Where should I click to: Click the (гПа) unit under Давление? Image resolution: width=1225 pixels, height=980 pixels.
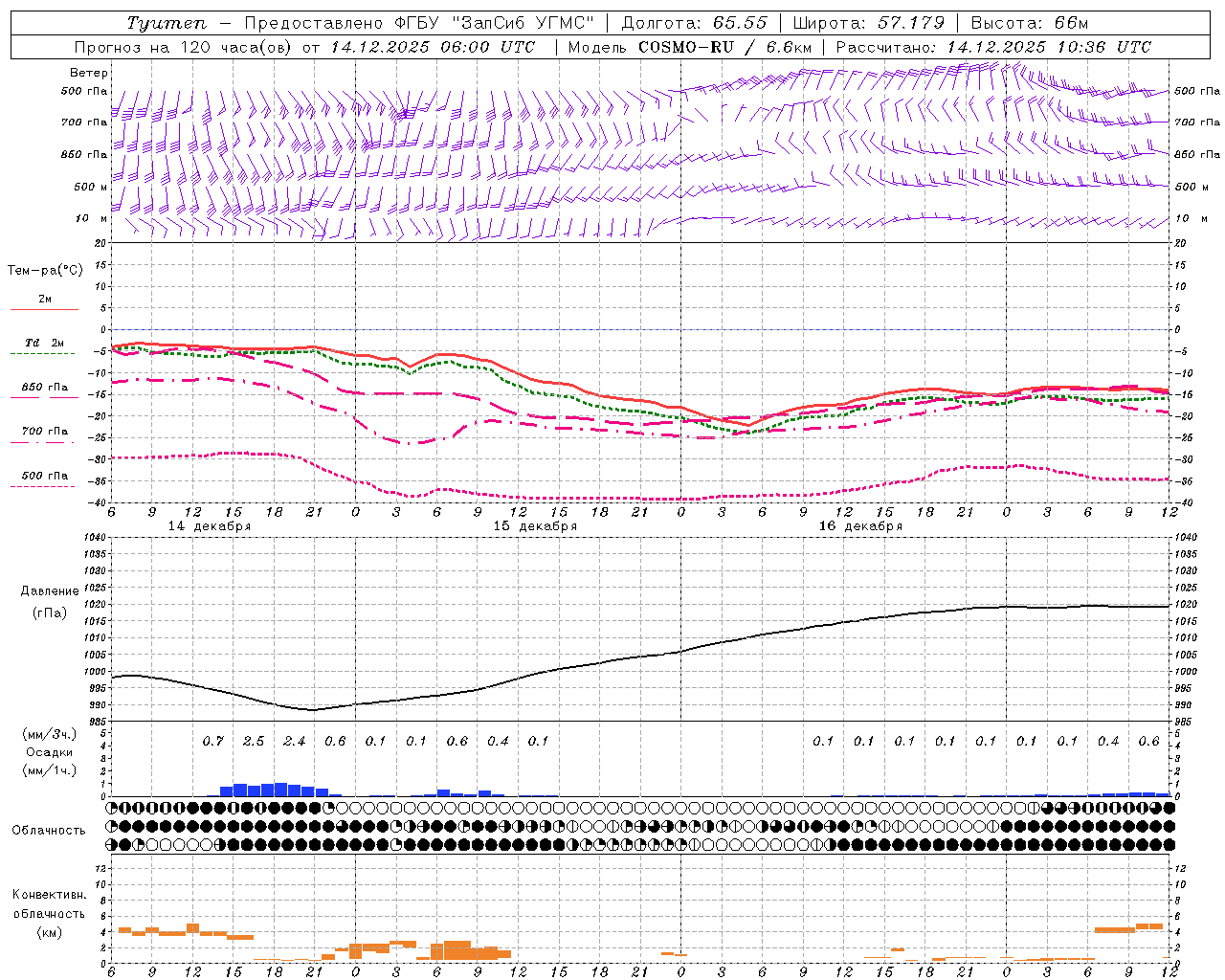click(x=49, y=612)
